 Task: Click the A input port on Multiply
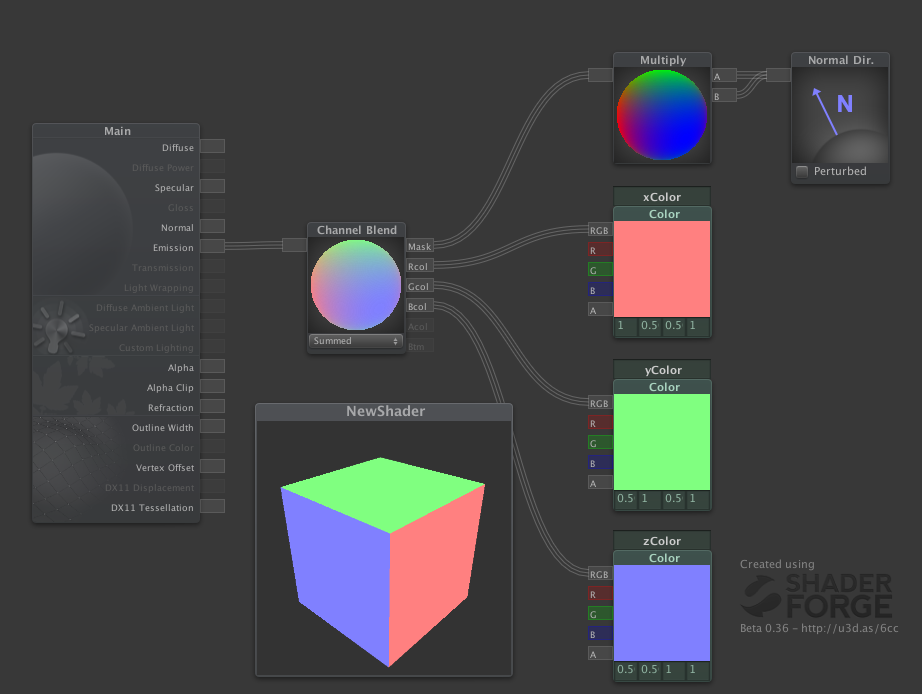(724, 76)
